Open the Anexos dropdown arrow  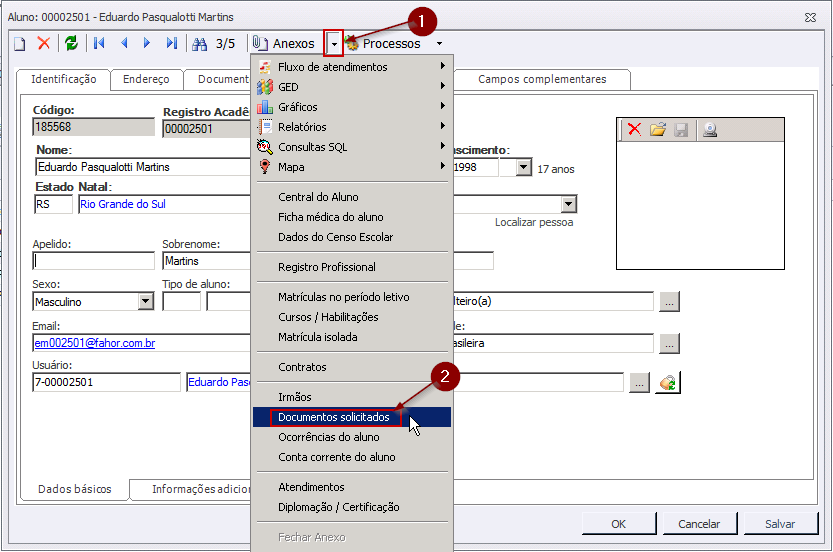tap(333, 44)
